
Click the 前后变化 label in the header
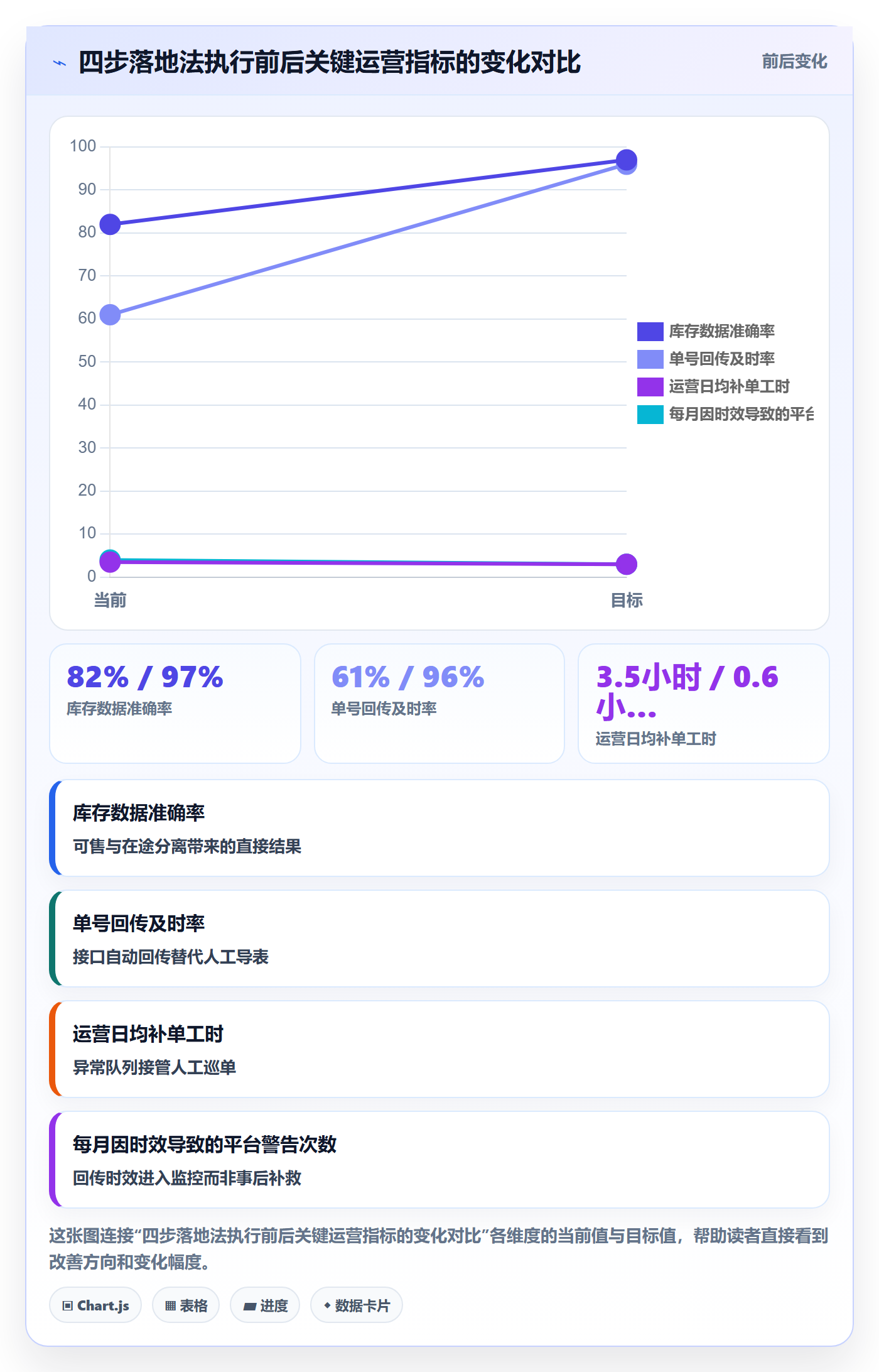pos(794,62)
